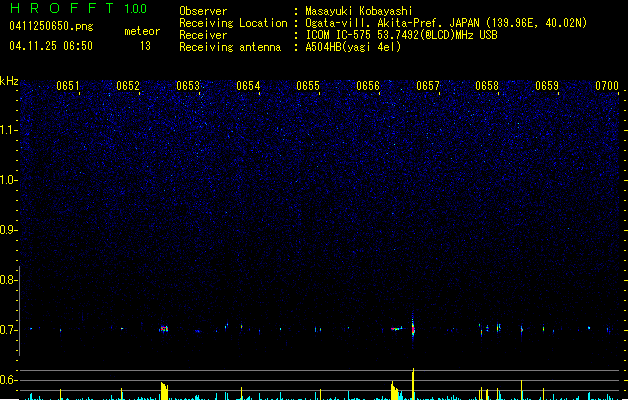Click the Receiving antenna label

pyautogui.click(x=230, y=47)
